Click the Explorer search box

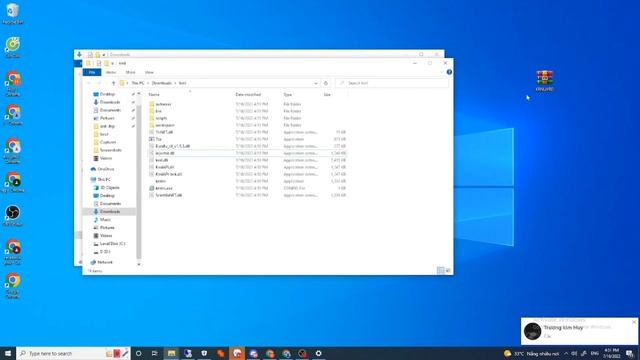pos(392,83)
